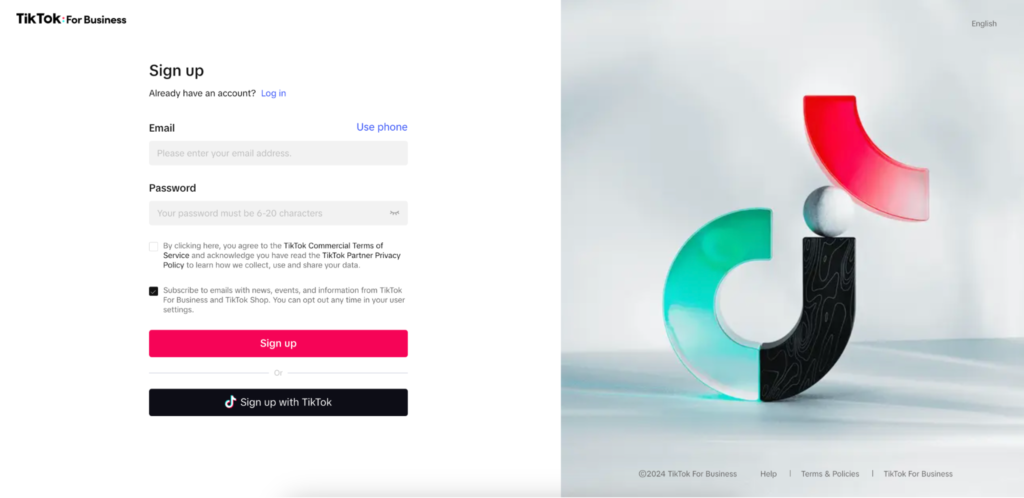Click the TikTok For Business header logo
Image resolution: width=1024 pixels, height=498 pixels.
tap(71, 19)
